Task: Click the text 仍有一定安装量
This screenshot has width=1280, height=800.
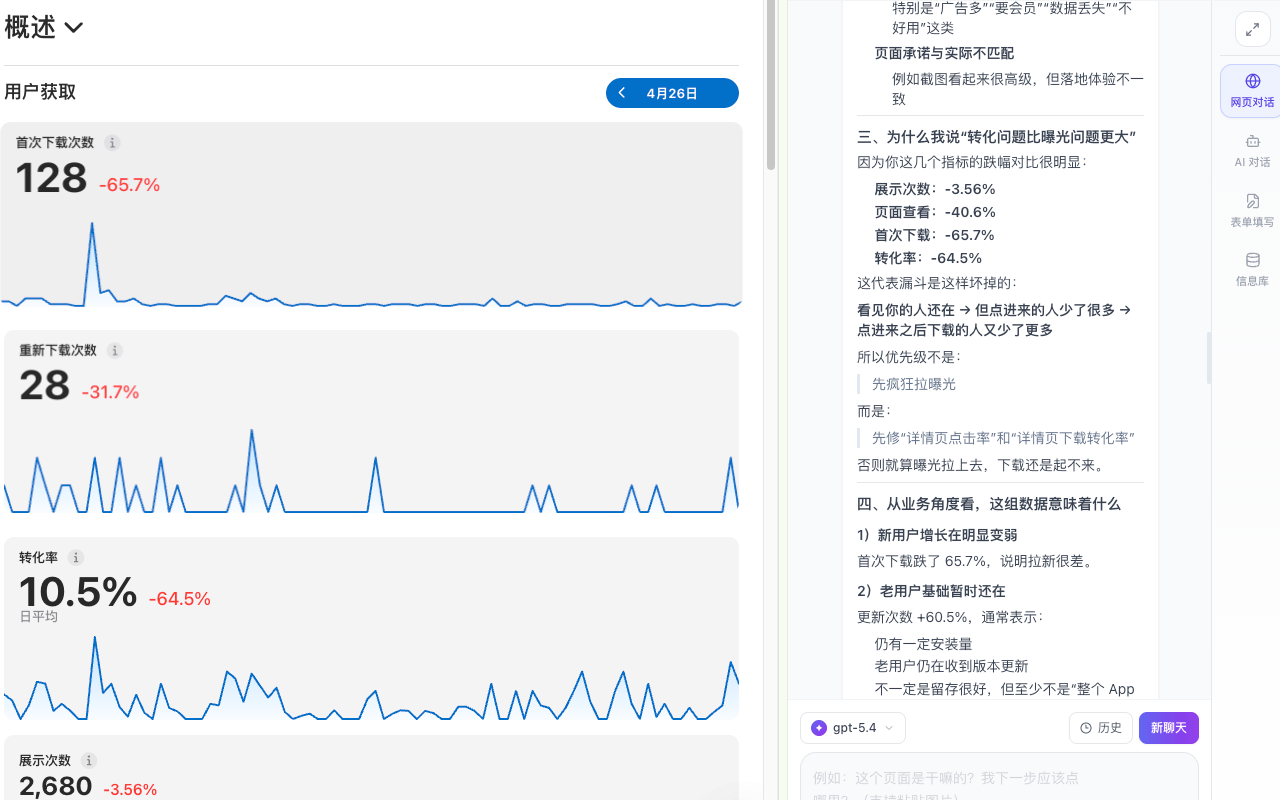Action: 923,644
